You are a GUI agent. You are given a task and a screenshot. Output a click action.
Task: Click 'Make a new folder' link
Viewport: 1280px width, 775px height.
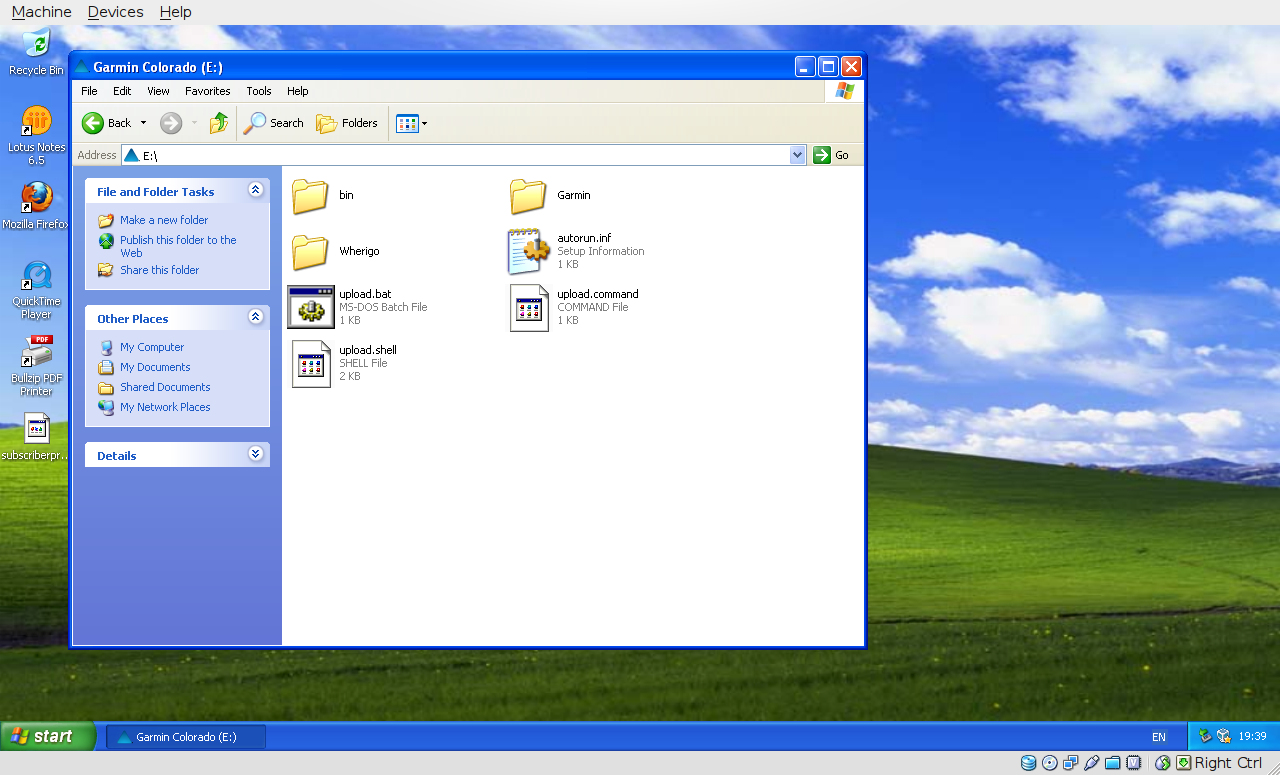click(164, 220)
